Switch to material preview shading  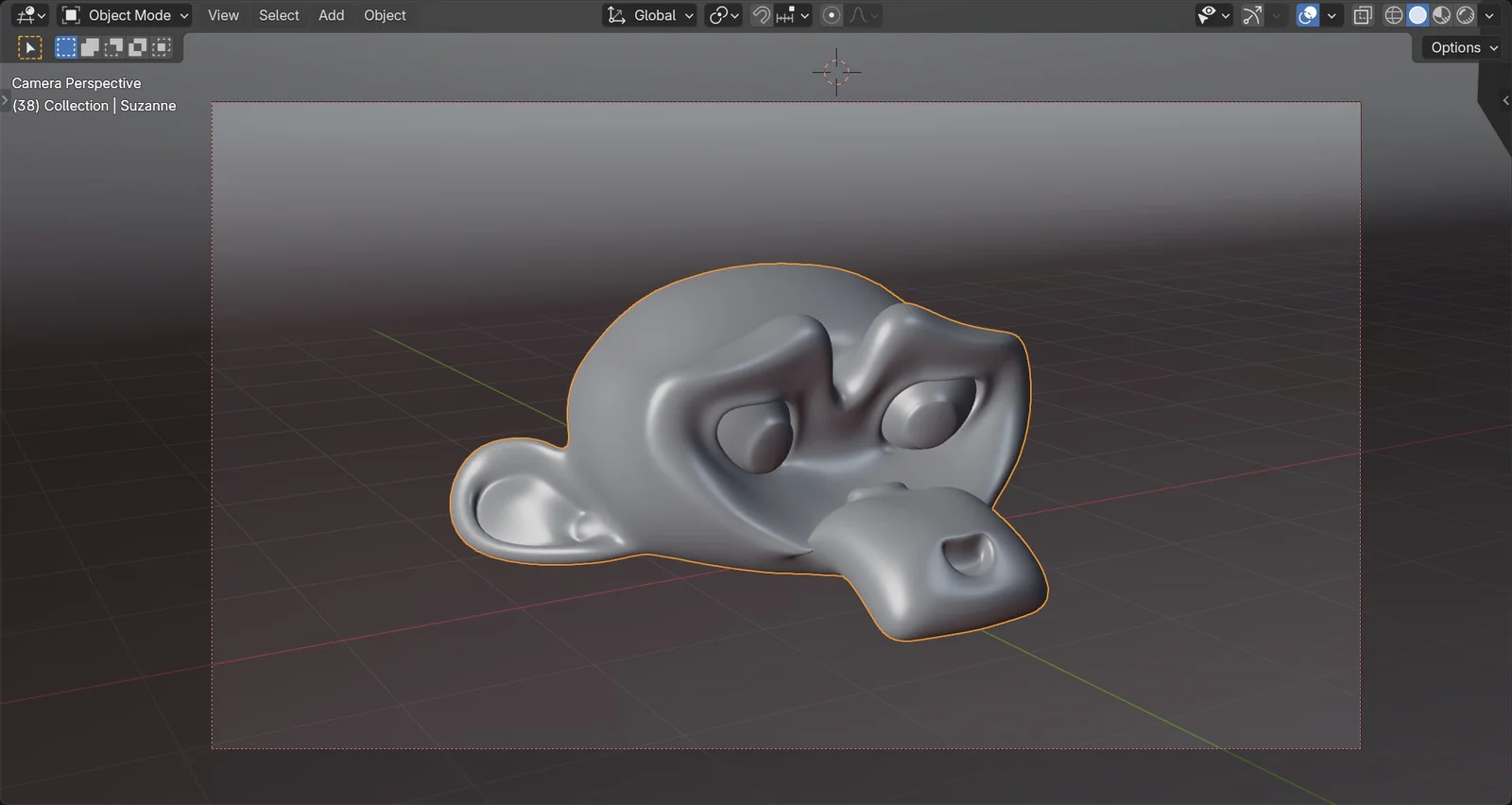pos(1441,15)
